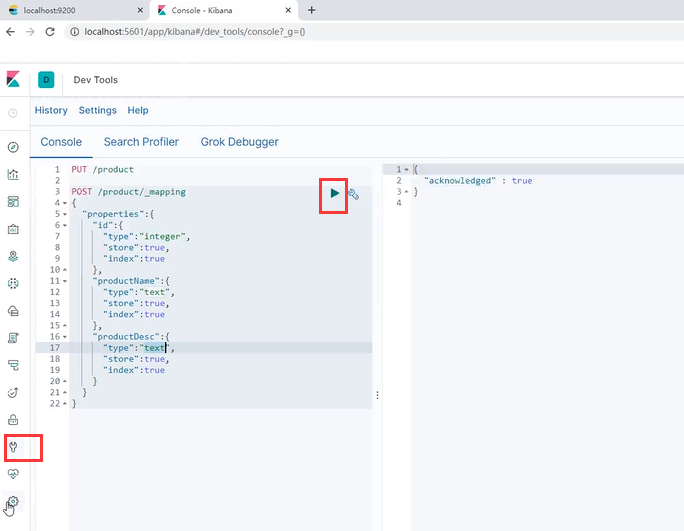Switch to localhost:9200 browser tab

[x=74, y=10]
